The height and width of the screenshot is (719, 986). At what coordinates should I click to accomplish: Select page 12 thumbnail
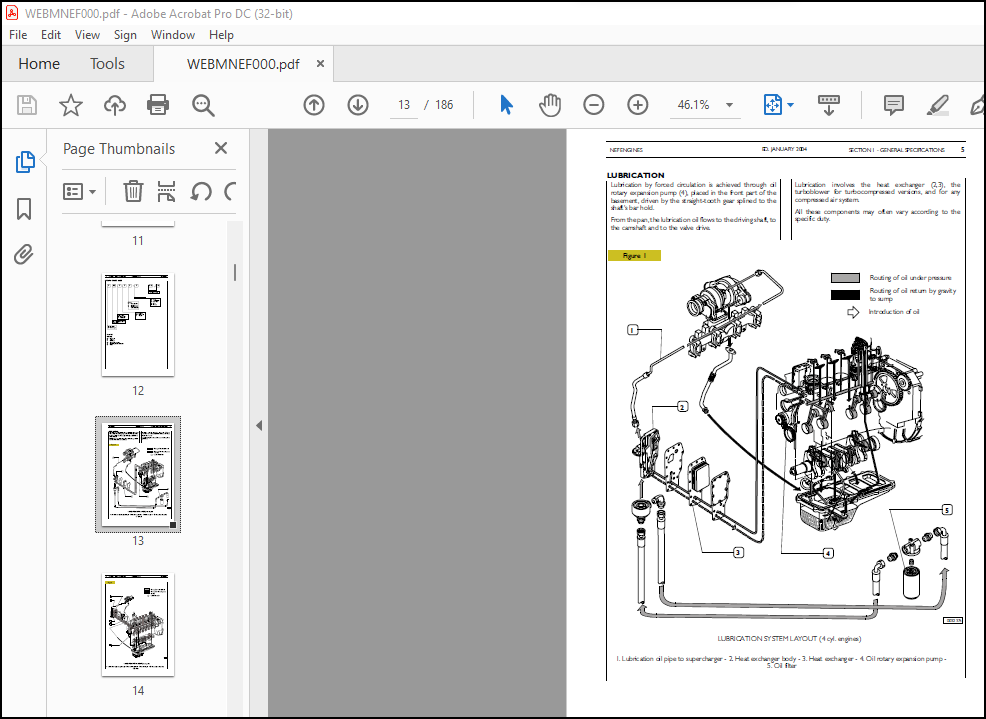[138, 325]
